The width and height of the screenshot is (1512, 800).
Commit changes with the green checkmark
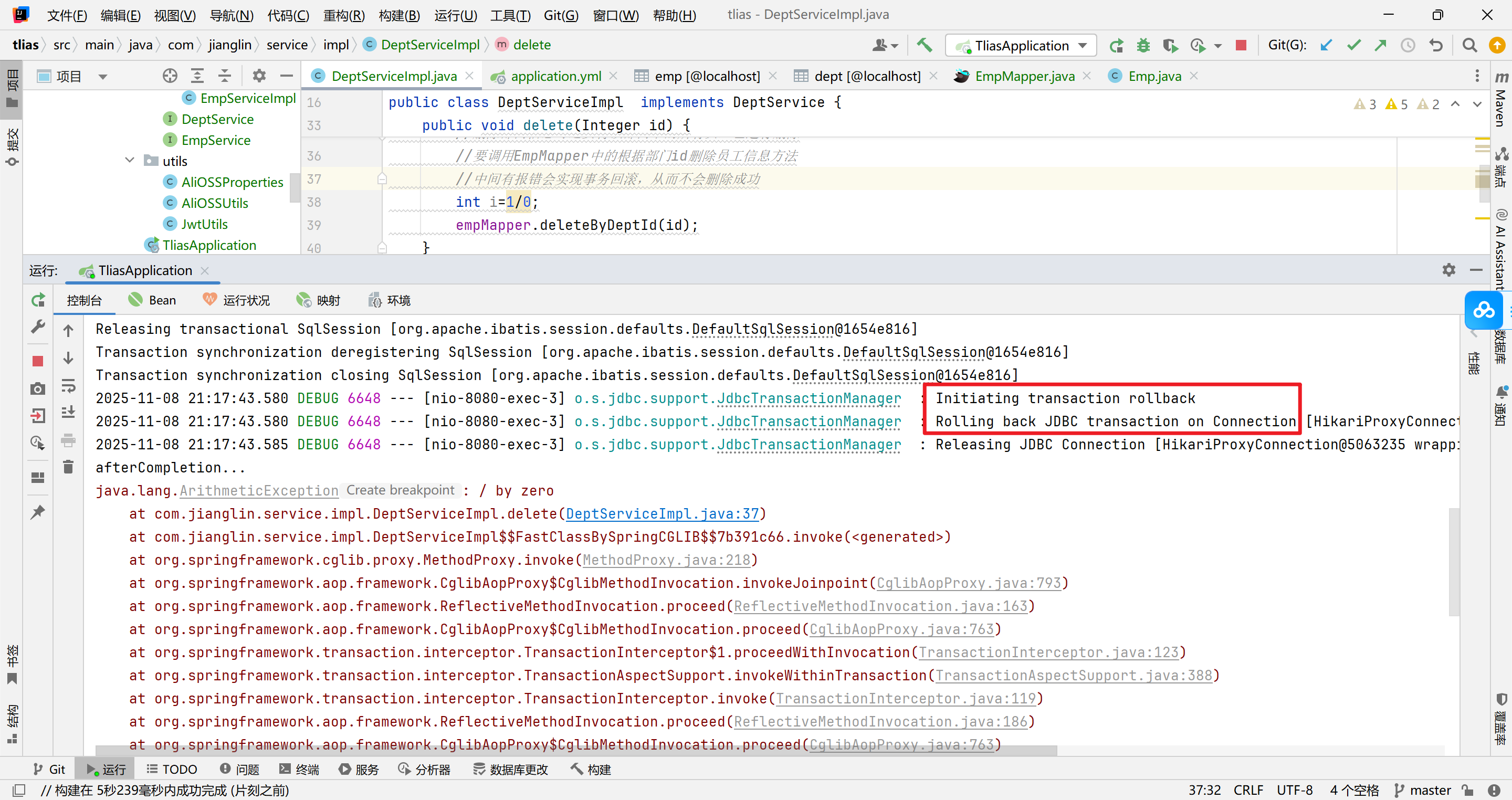coord(1353,45)
